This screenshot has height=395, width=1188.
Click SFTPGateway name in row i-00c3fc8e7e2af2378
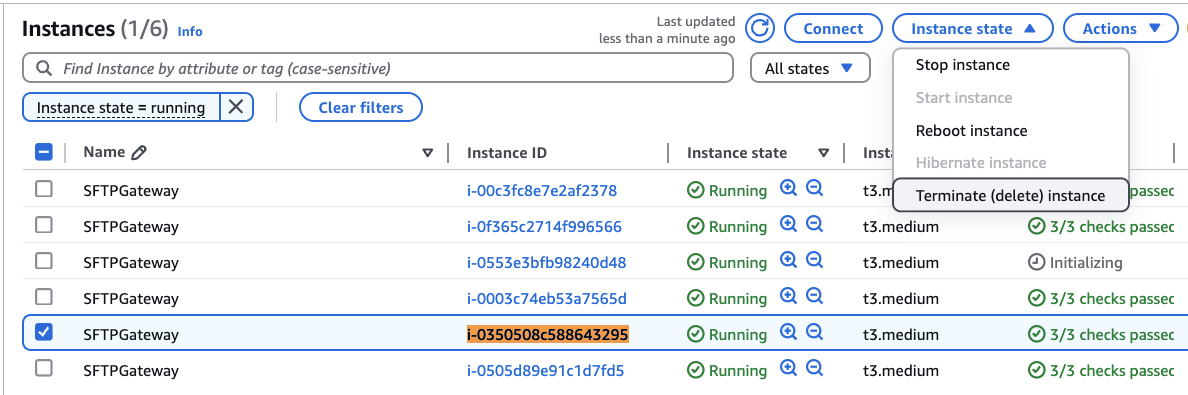pyautogui.click(x=131, y=190)
